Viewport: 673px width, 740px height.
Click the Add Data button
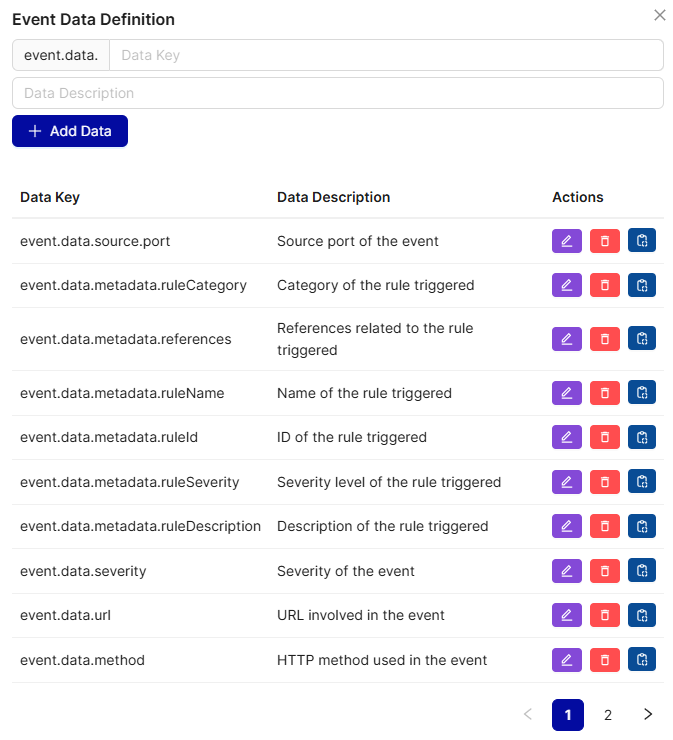(70, 131)
